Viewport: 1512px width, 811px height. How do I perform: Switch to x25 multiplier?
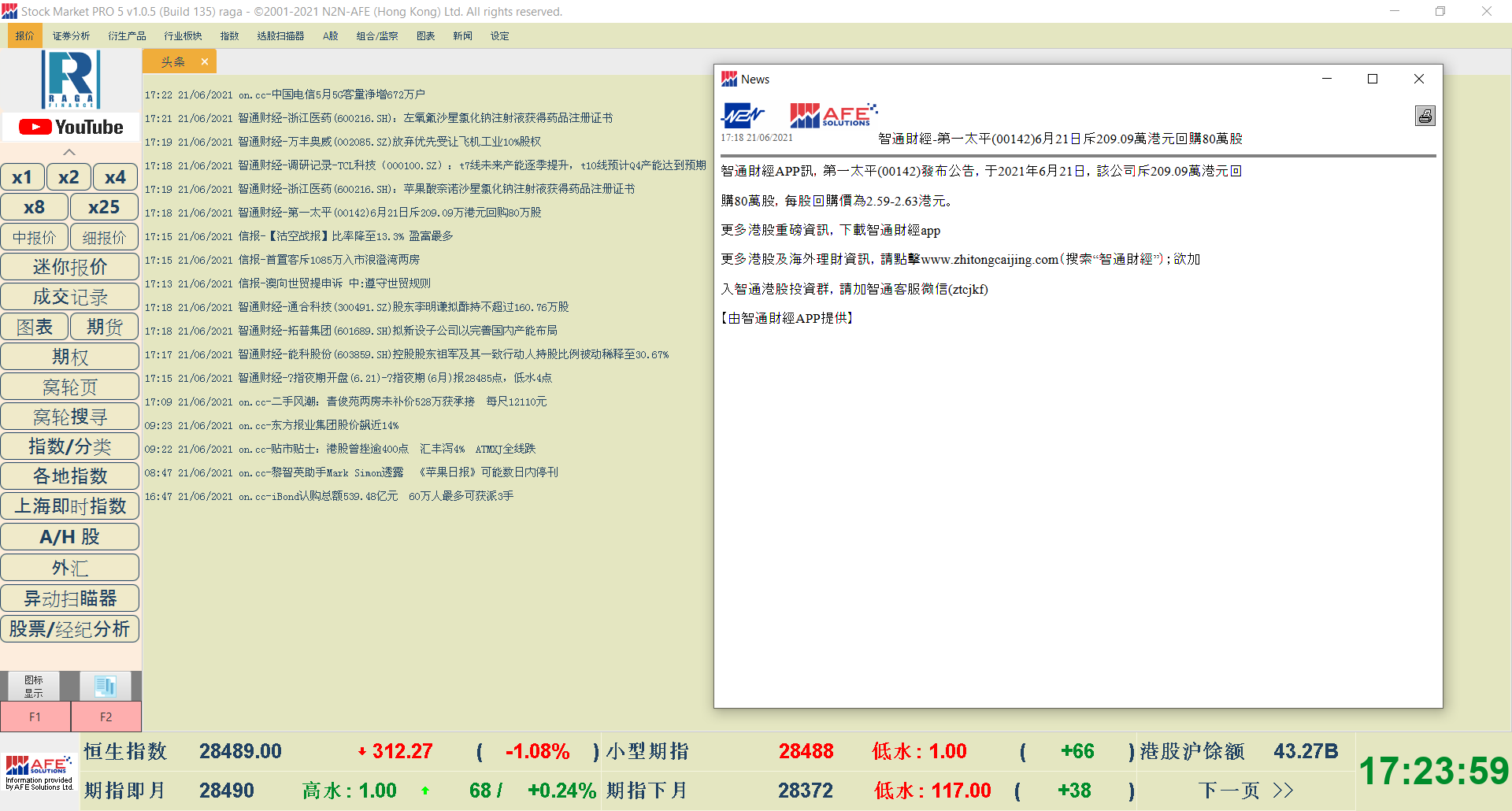click(104, 207)
